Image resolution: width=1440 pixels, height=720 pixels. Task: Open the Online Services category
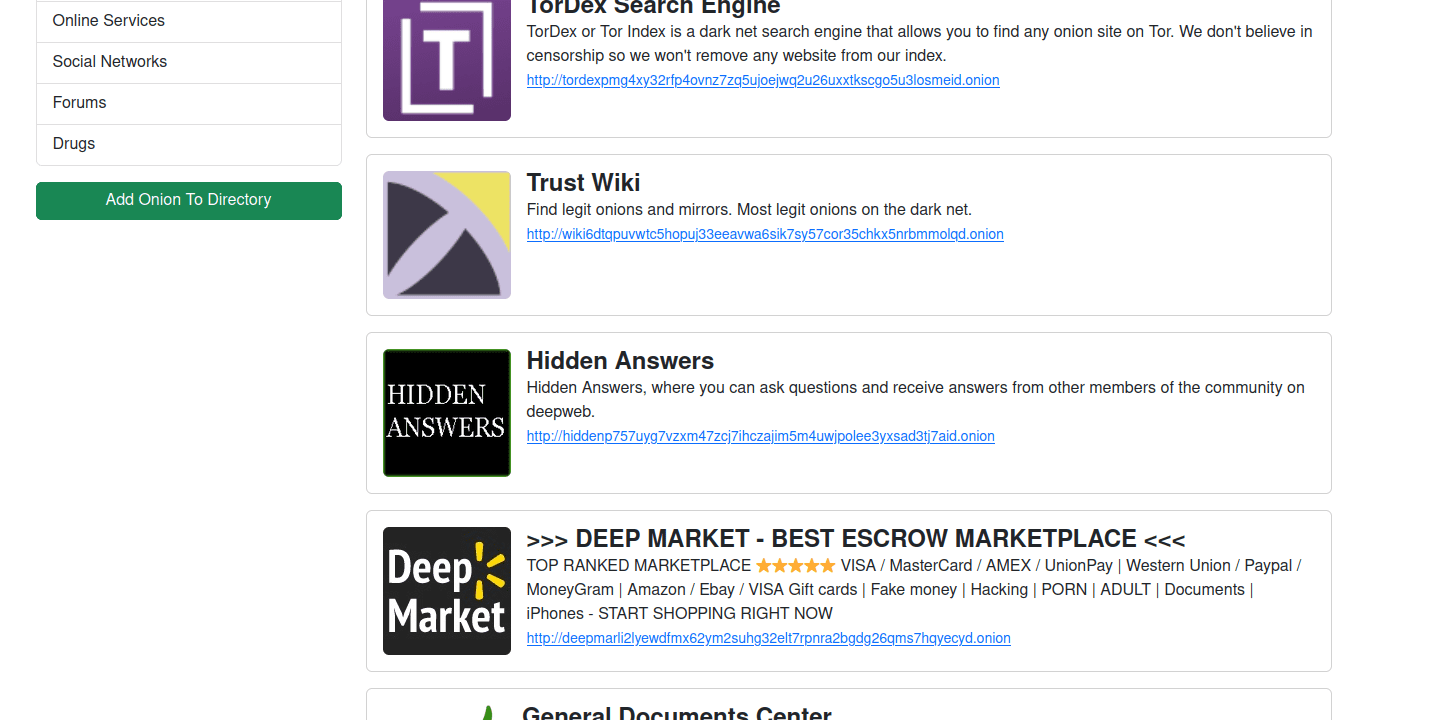pos(189,21)
